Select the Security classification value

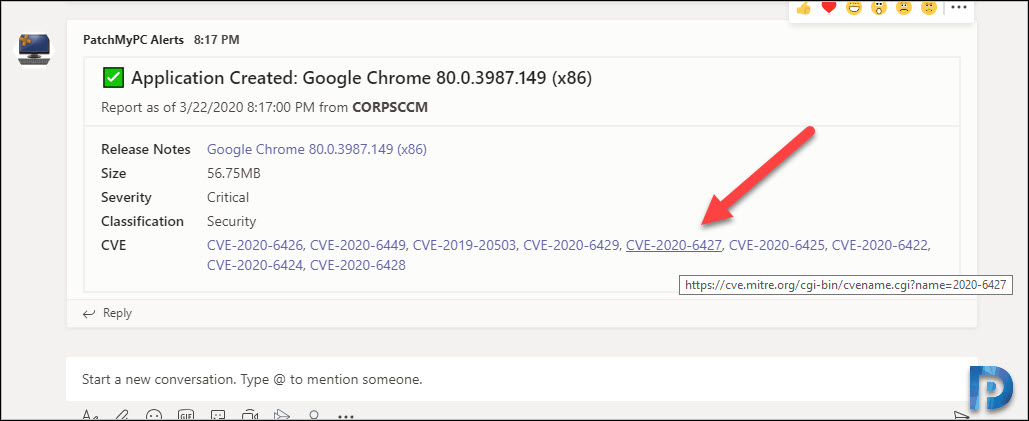pos(232,222)
